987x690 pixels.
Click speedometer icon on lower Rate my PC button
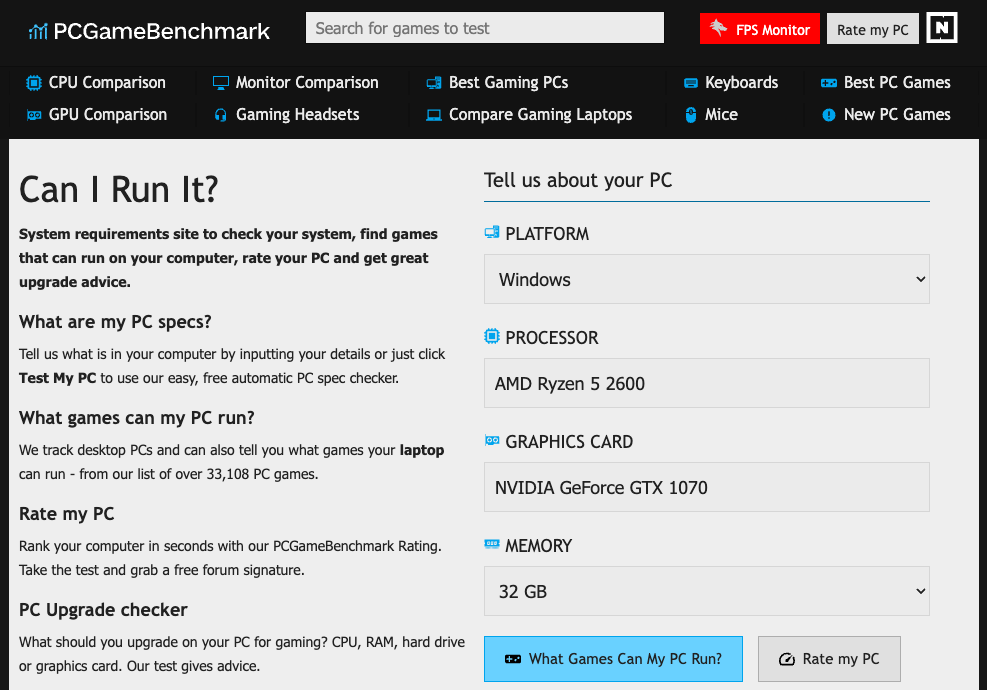(787, 659)
